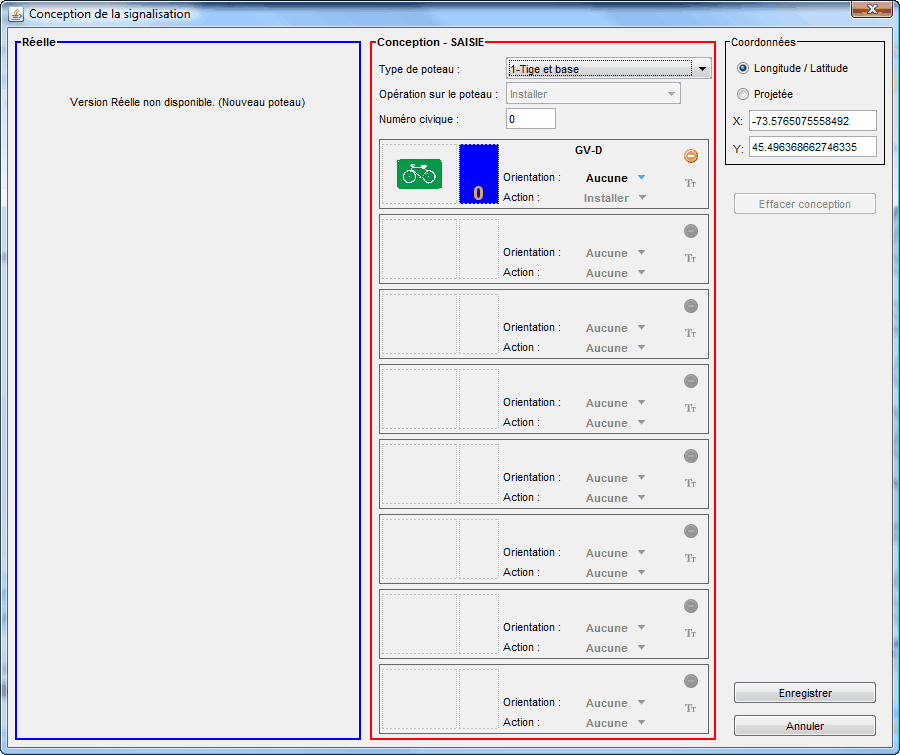Expand Orientation dropdown for the GV-D sign
This screenshot has height=755, width=900.
pyautogui.click(x=642, y=178)
